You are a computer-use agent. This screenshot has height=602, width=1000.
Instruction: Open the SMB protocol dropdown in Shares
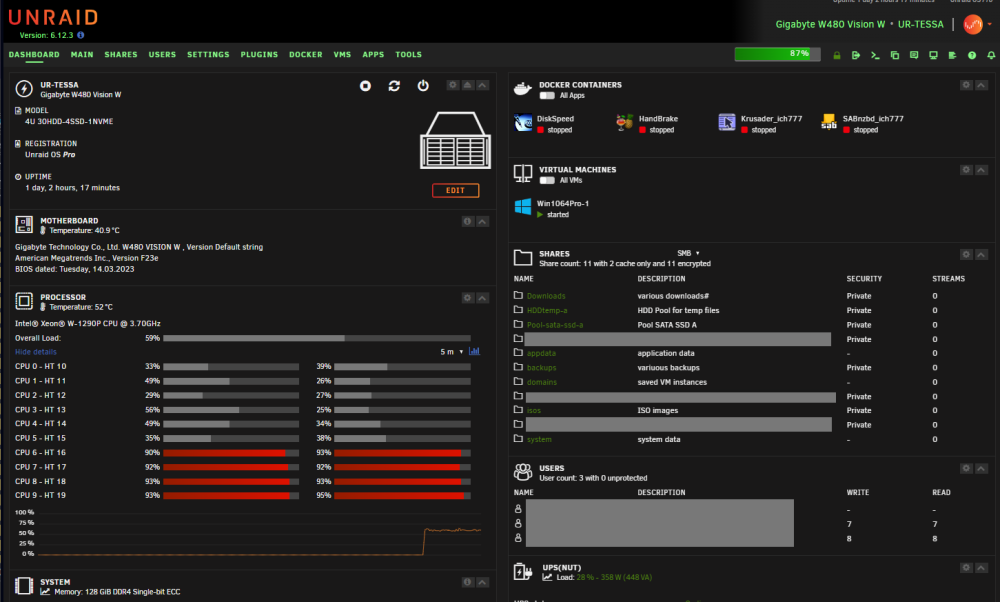pyautogui.click(x=688, y=253)
